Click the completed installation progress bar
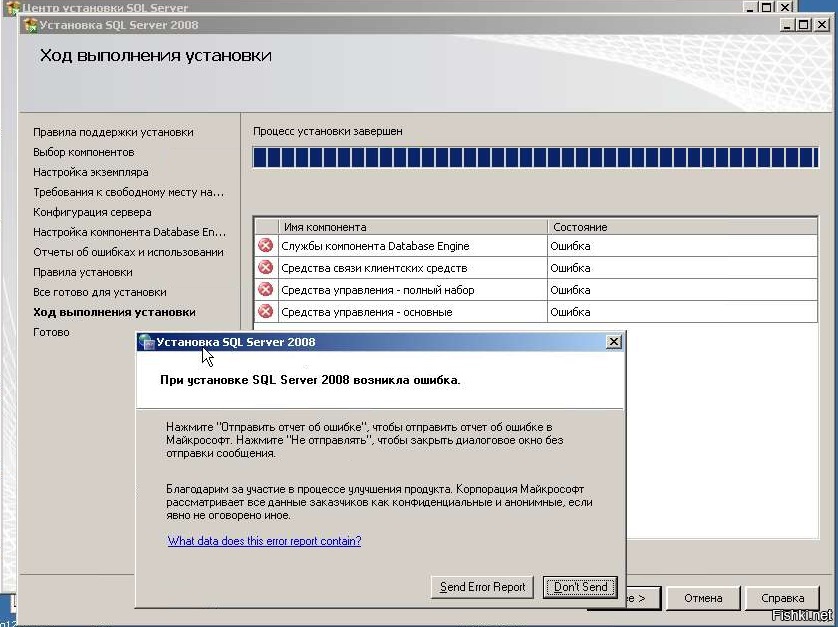 pos(536,158)
